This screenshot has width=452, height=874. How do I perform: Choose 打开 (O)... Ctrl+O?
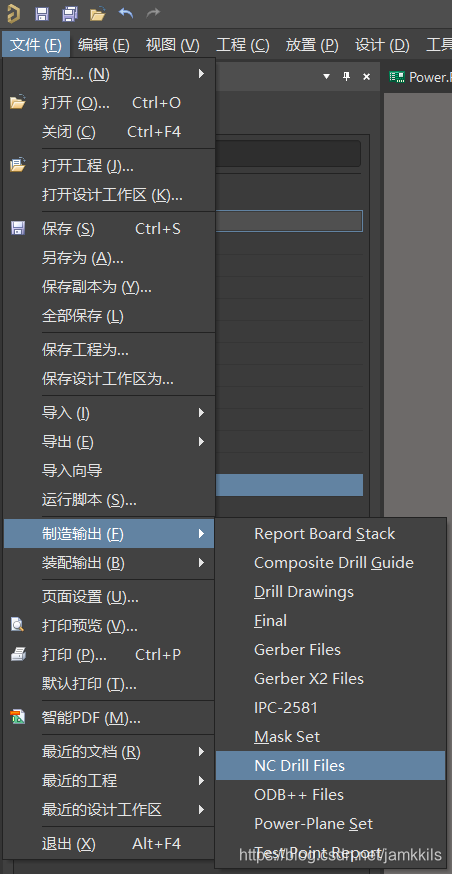(109, 103)
